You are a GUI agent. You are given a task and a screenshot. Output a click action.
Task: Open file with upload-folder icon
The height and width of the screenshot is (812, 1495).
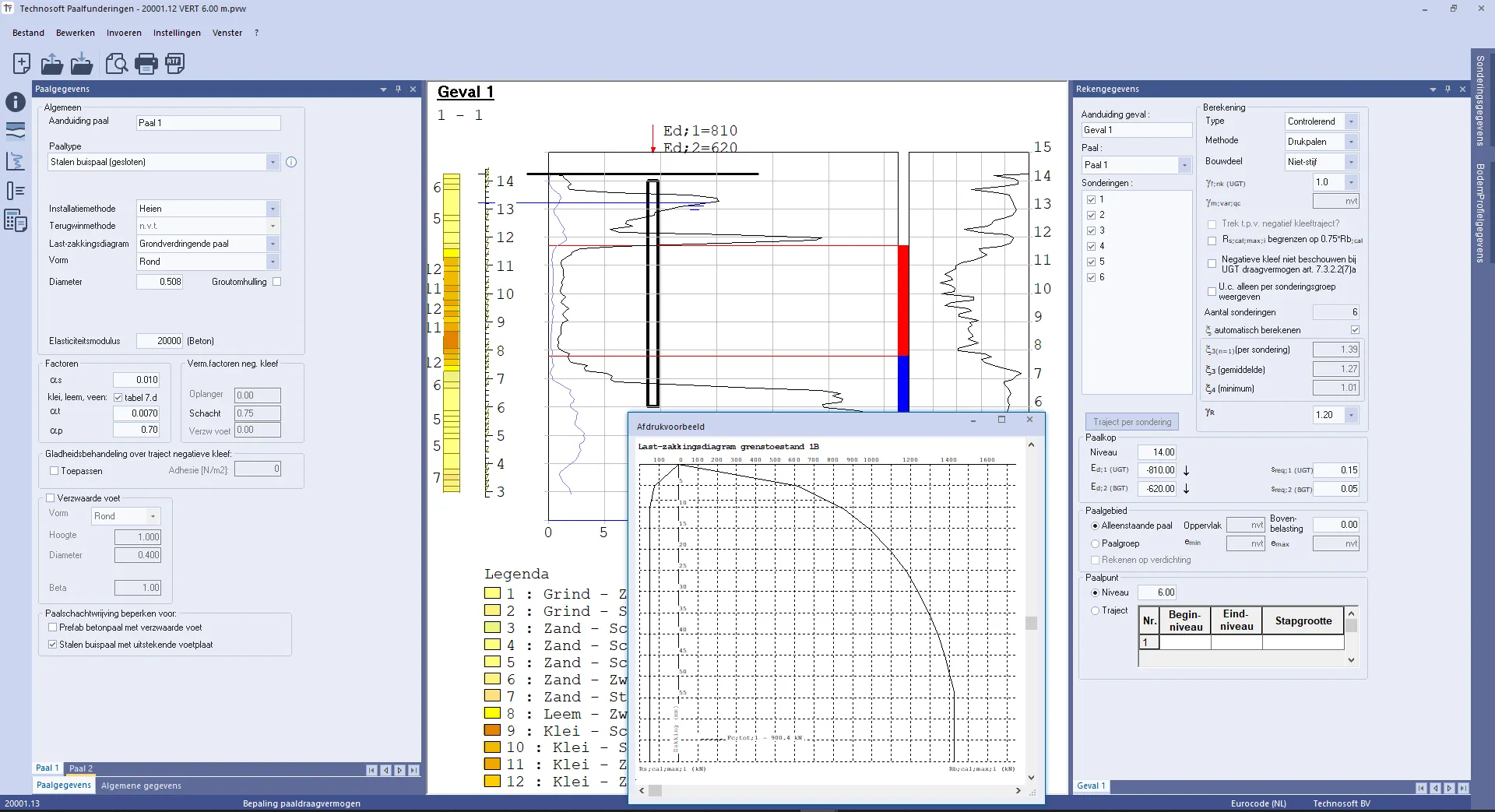tap(52, 63)
